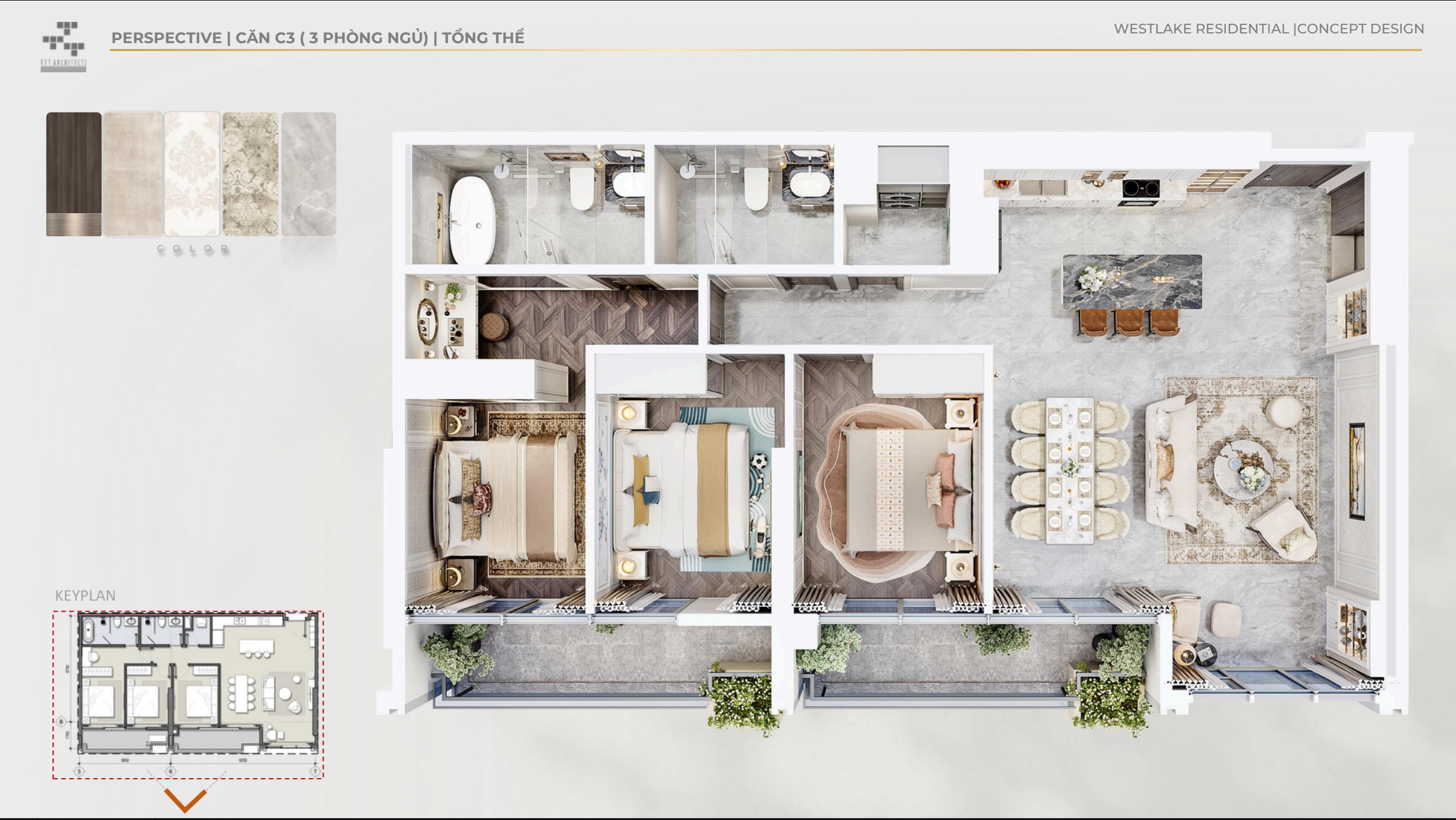Click the dark wood color swatch

[x=74, y=174]
